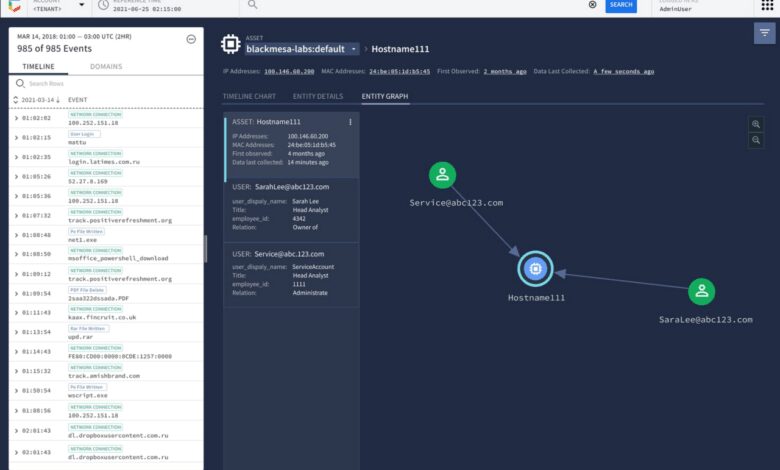The height and width of the screenshot is (470, 780).
Task: Switch to the DOMAINS tab
Action: (106, 67)
